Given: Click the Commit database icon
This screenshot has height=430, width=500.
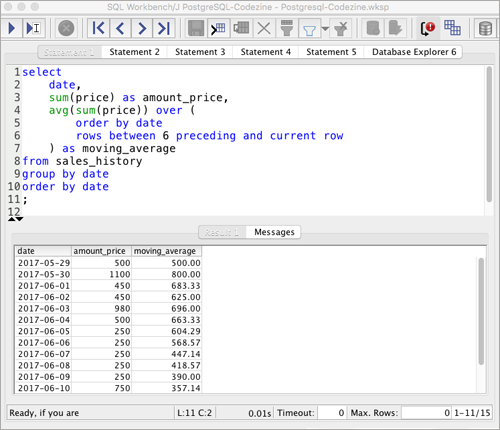Looking at the screenshot, I should 373,28.
